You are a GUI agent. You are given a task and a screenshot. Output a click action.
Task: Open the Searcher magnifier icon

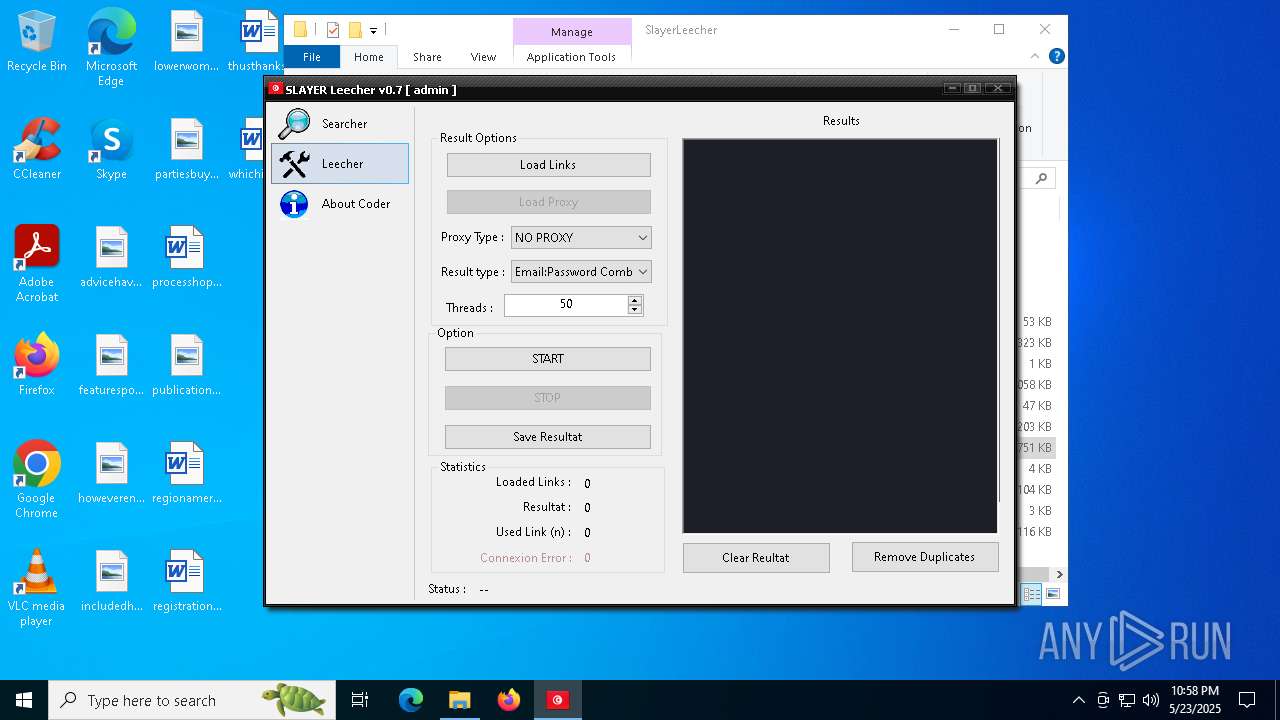[294, 124]
